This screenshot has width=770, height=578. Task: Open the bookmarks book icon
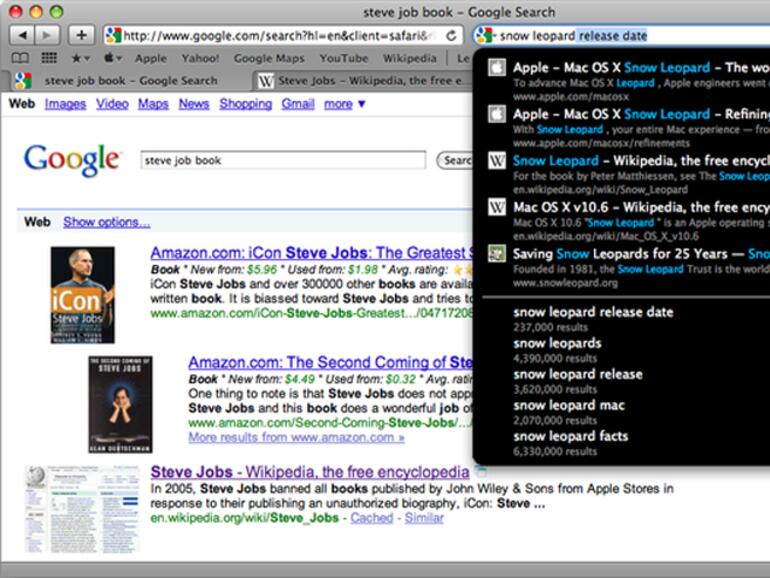(20, 58)
